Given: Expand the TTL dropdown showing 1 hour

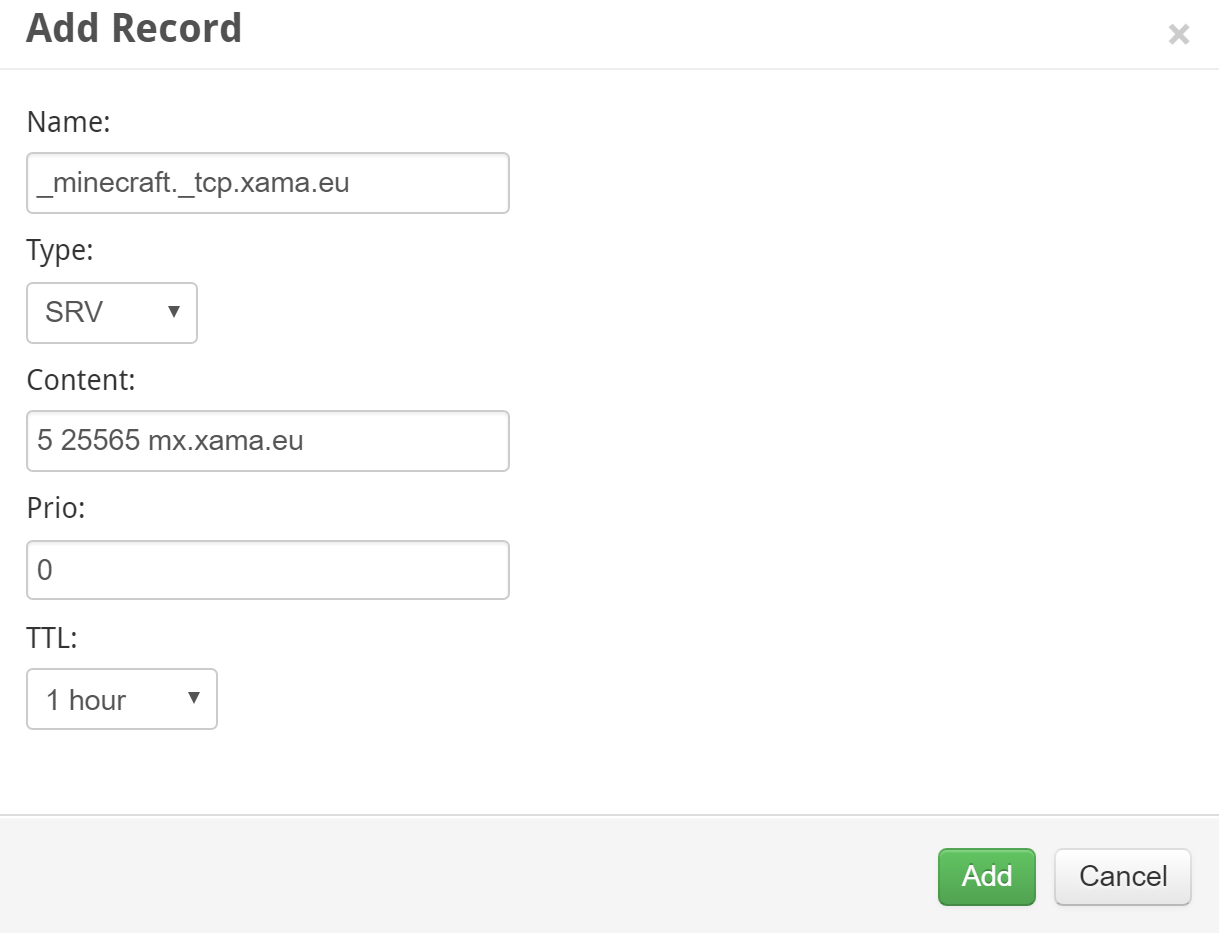Looking at the screenshot, I should tap(110, 700).
